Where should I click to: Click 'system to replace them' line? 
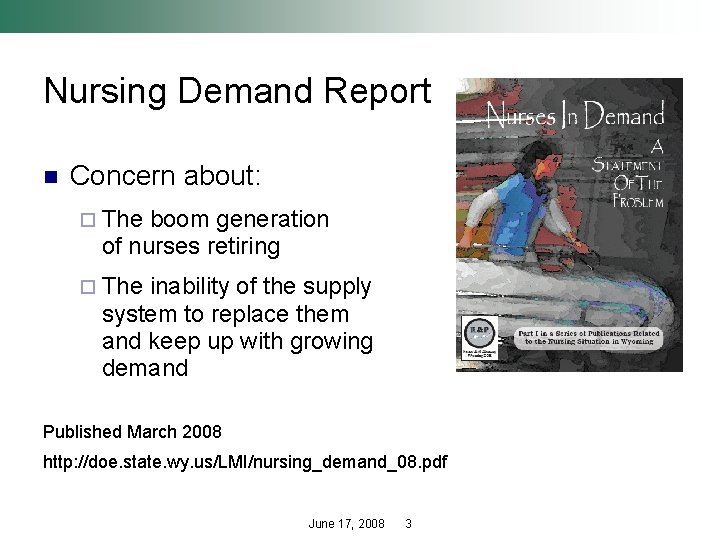(x=225, y=315)
